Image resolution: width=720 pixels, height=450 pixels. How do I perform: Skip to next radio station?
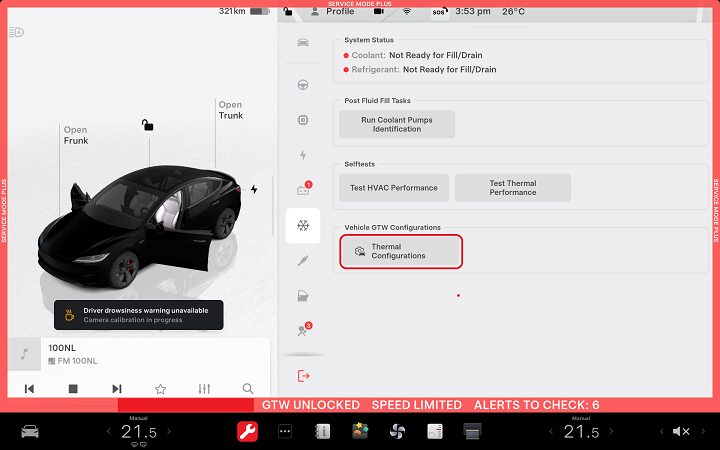coord(117,389)
